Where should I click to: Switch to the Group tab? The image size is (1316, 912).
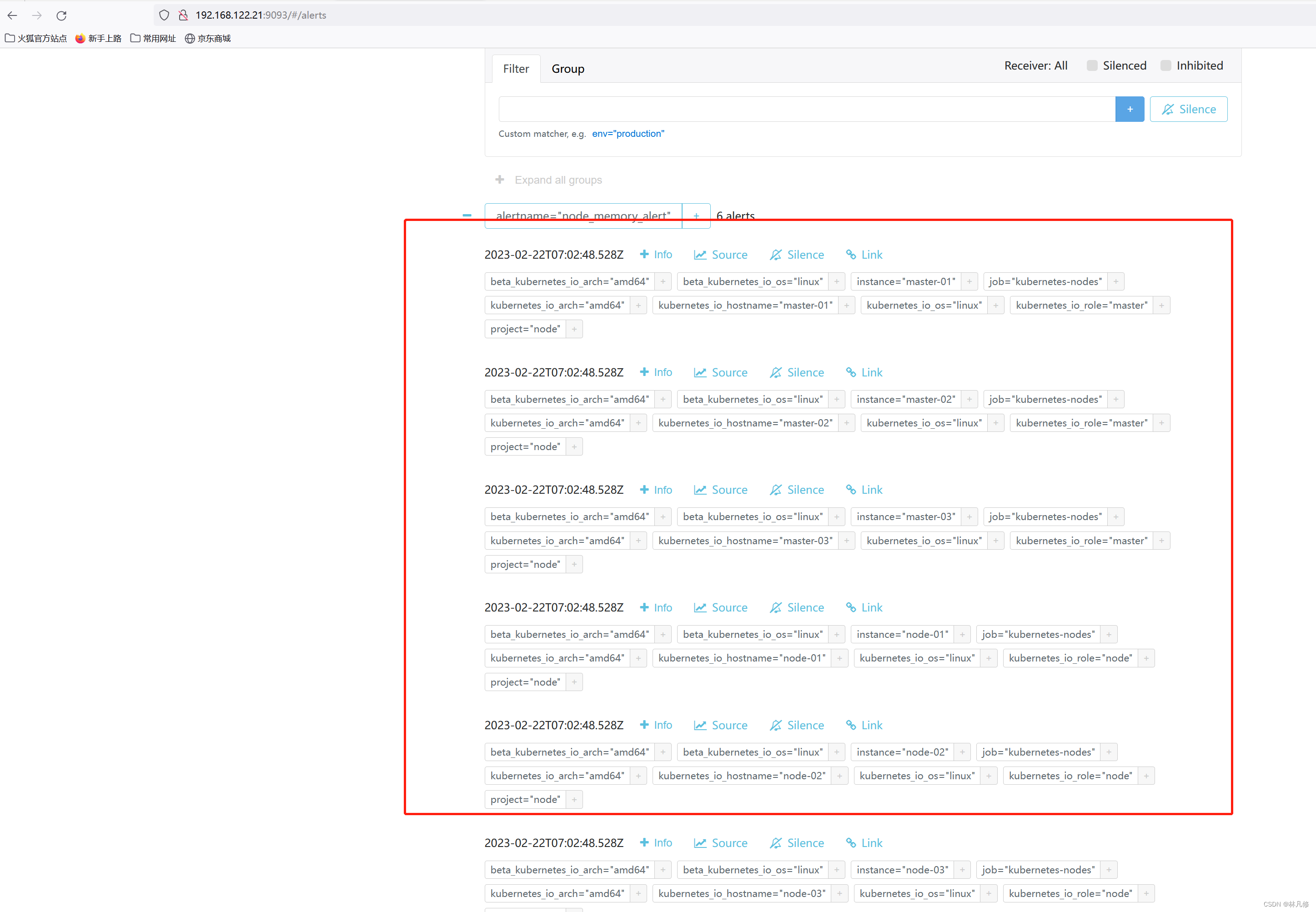568,69
